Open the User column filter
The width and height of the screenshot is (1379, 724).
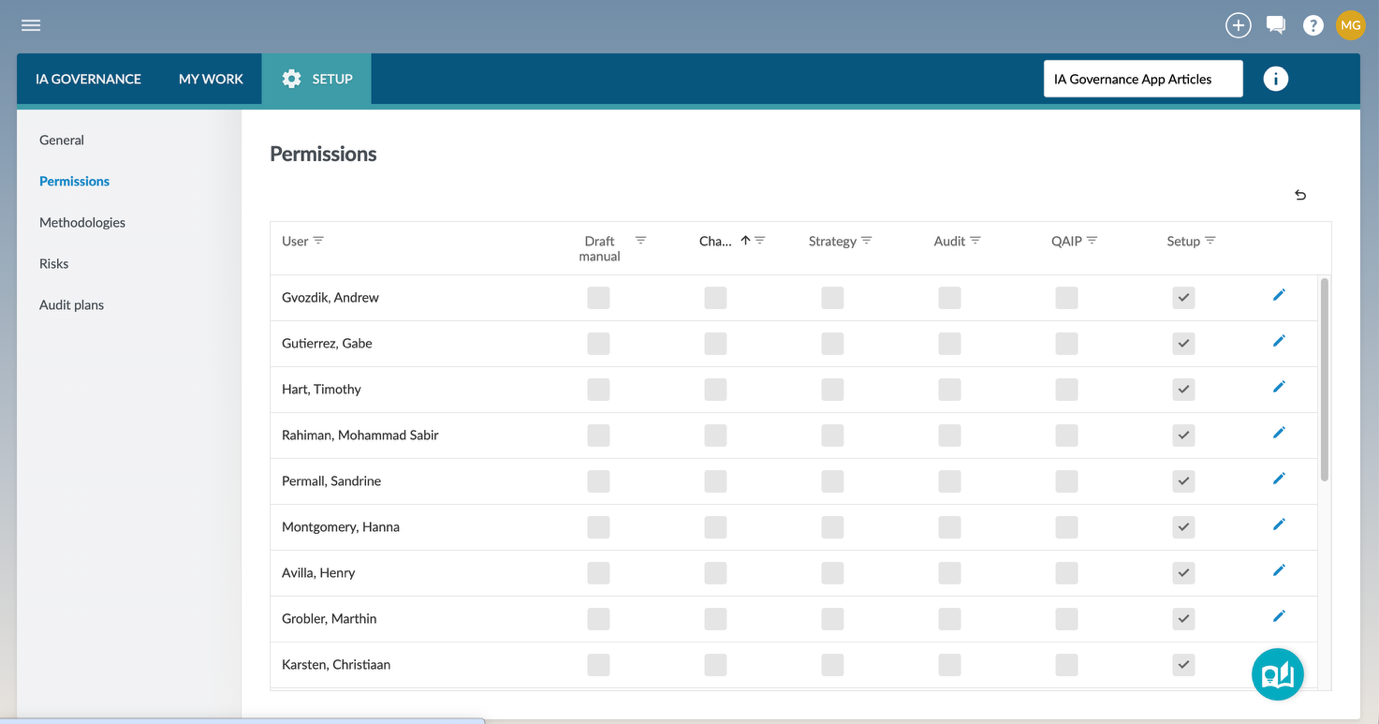click(x=319, y=241)
